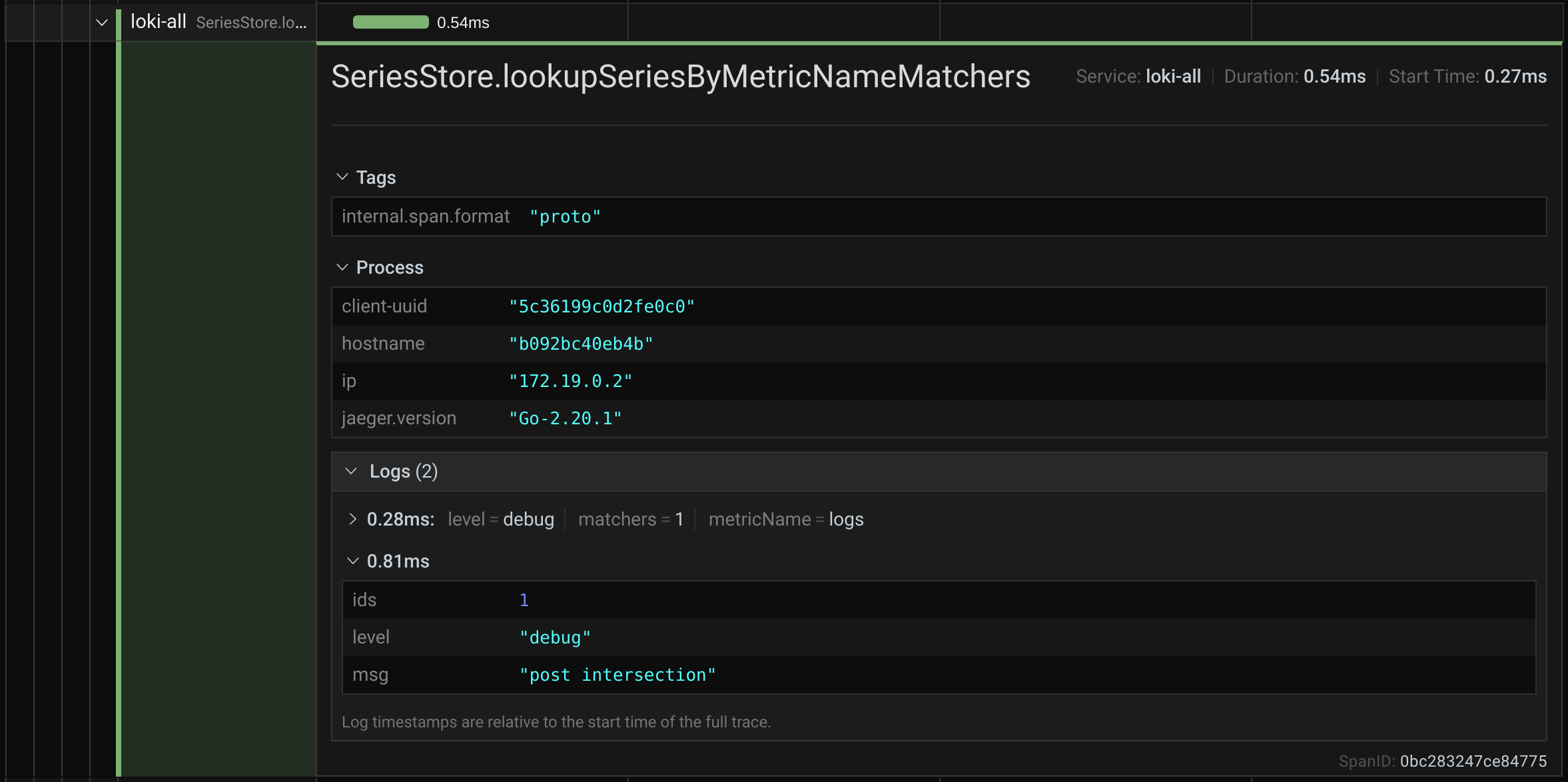Collapse the loki-all span row
This screenshot has width=1568, height=782.
click(x=101, y=22)
